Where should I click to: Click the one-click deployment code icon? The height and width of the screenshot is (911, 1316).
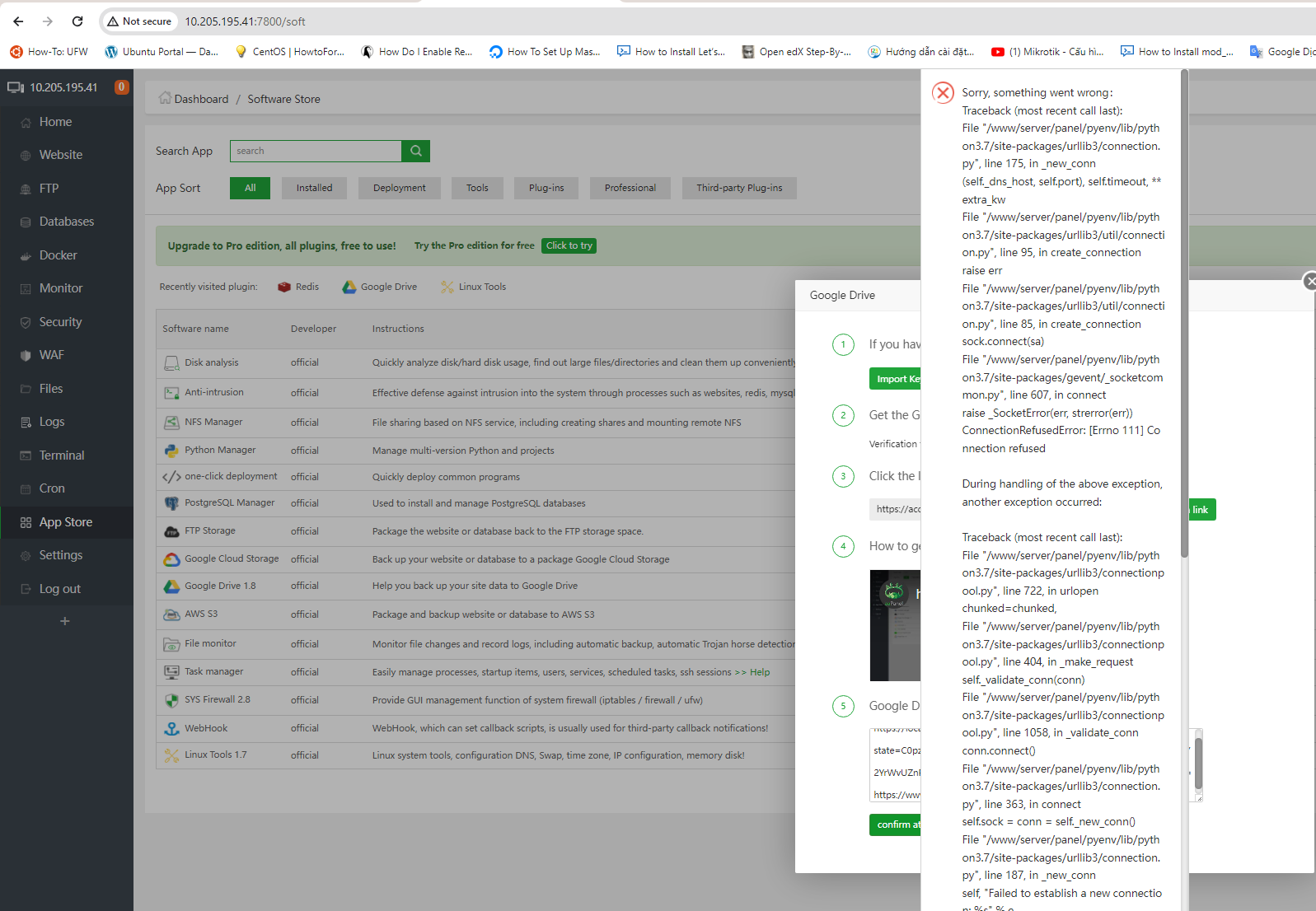click(171, 477)
